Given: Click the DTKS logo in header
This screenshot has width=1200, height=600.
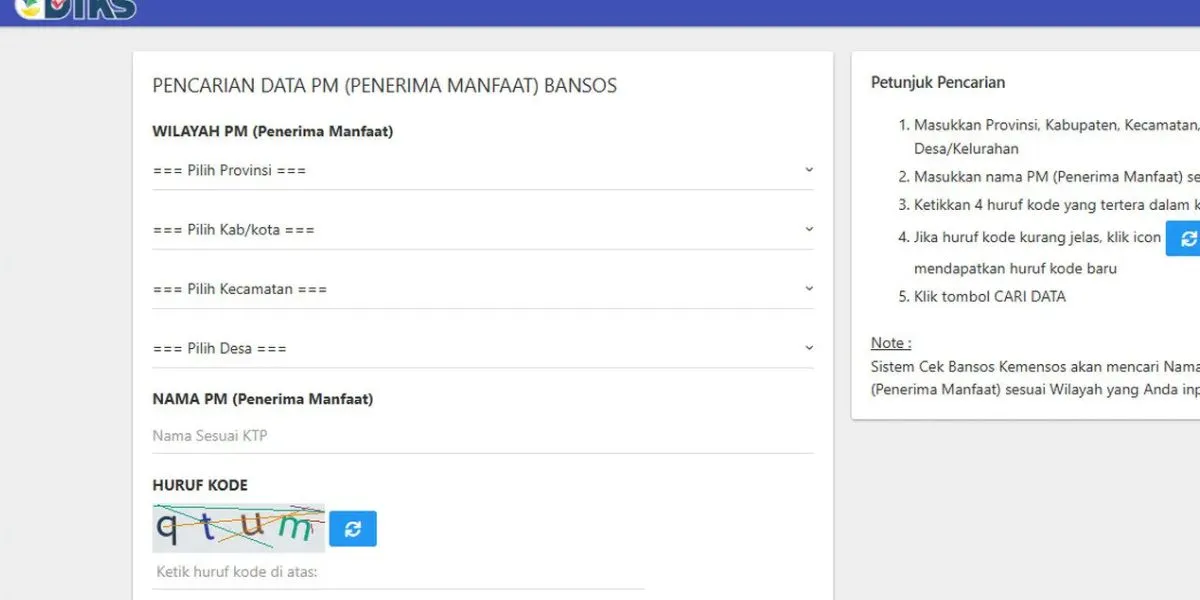Looking at the screenshot, I should (x=76, y=10).
